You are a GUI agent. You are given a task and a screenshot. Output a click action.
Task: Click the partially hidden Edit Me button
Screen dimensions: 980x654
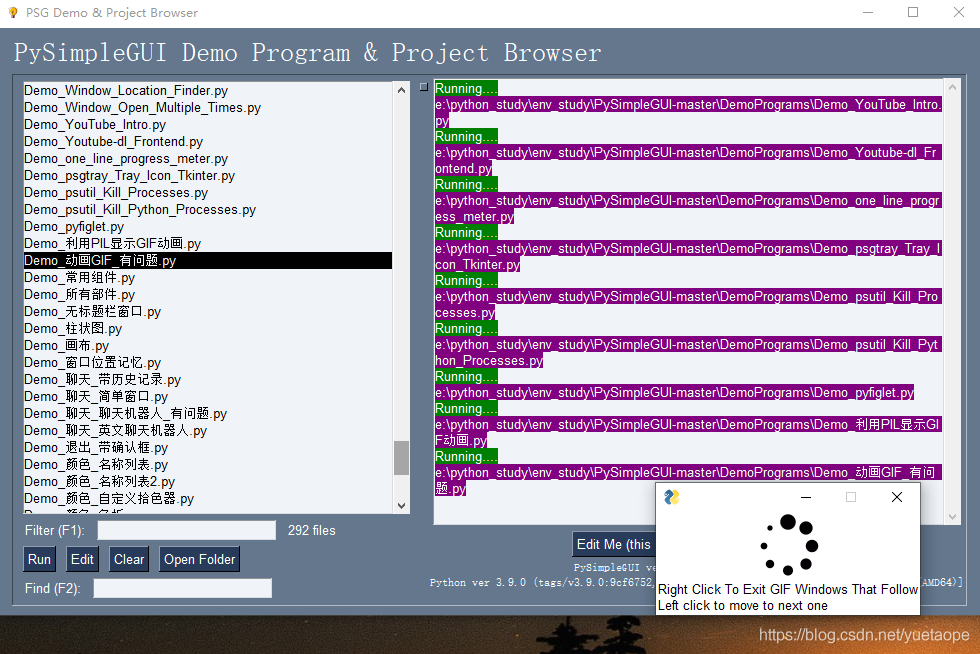tap(614, 544)
